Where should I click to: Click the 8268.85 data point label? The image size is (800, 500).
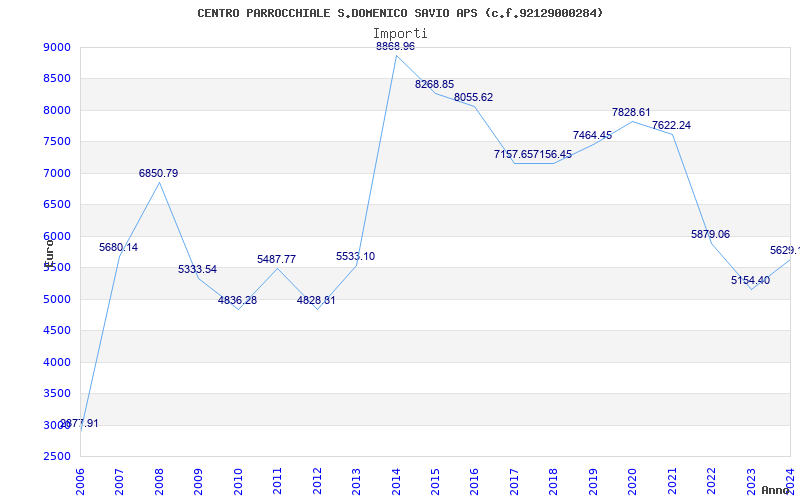coord(434,85)
